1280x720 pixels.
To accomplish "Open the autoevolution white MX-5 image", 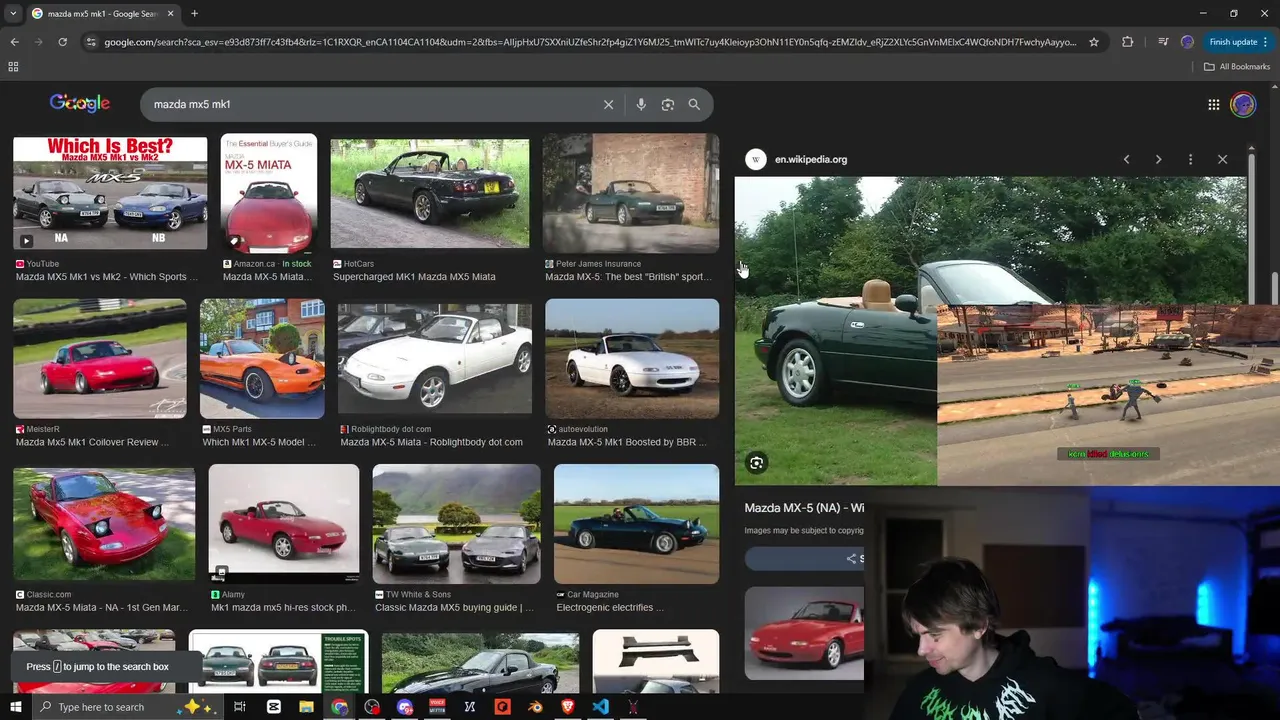I will pos(632,358).
